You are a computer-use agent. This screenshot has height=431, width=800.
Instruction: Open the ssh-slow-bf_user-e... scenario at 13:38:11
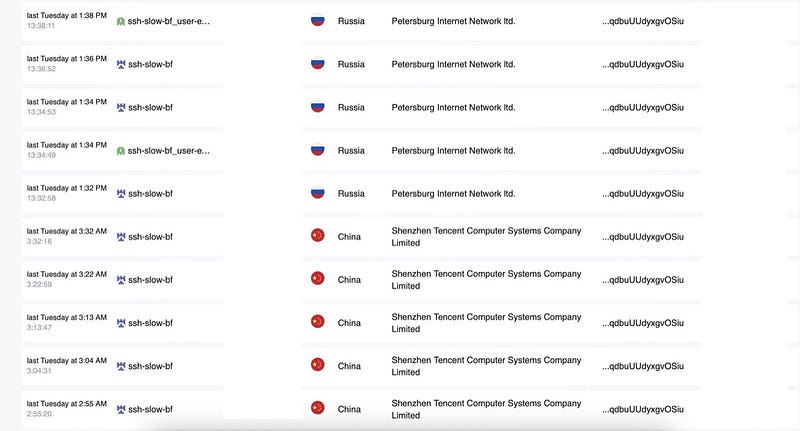[168, 21]
